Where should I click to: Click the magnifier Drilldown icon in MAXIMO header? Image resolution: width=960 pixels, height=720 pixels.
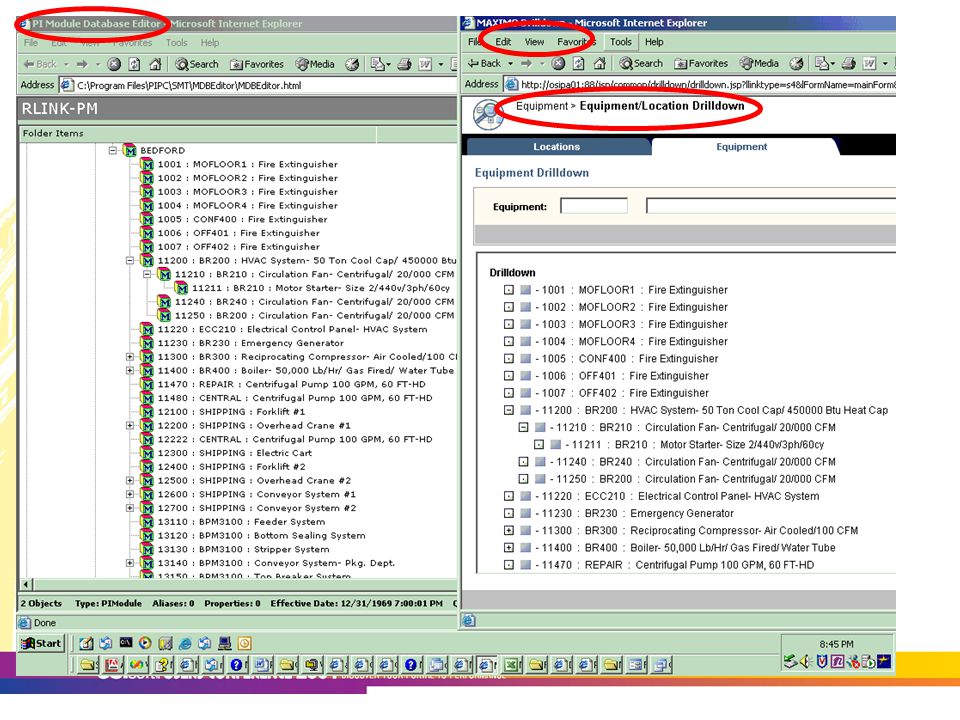[488, 114]
